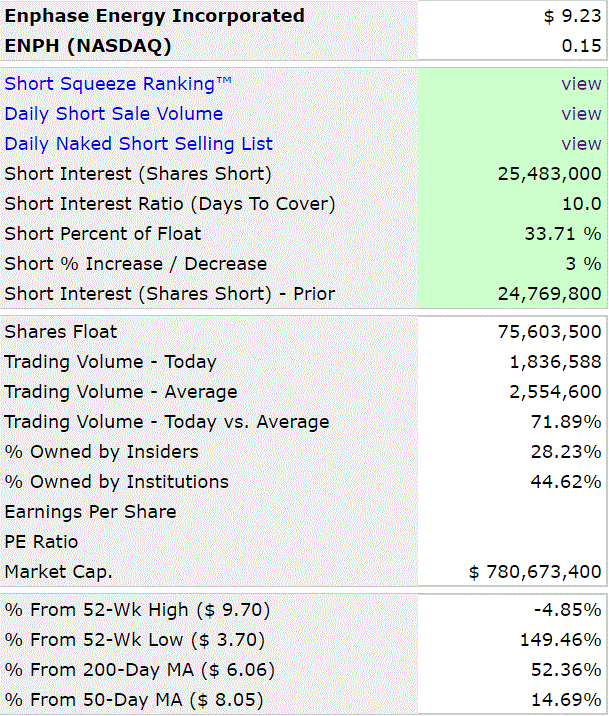Select the Short Interest value 25,483,000
Image resolution: width=609 pixels, height=716 pixels.
pos(549,174)
